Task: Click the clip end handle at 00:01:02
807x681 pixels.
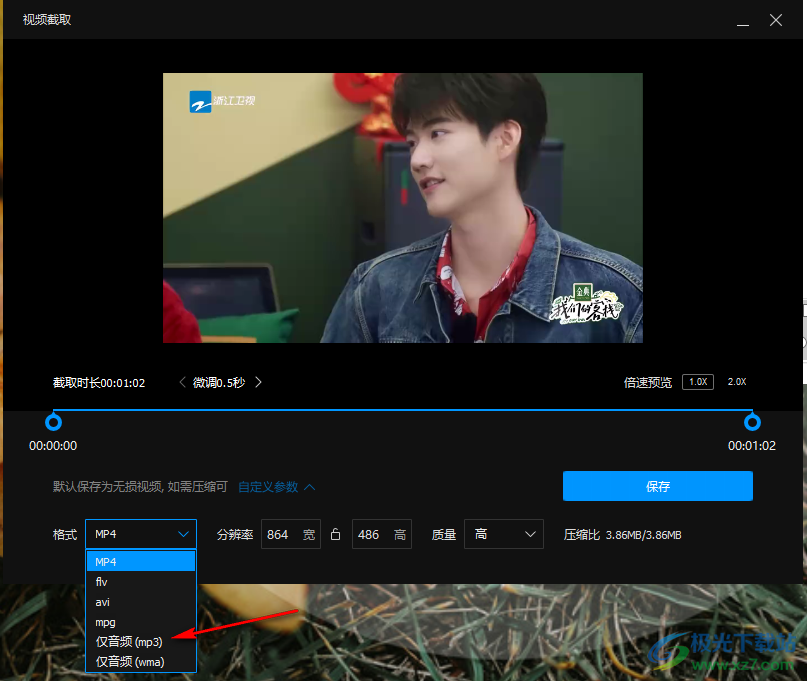Action: click(x=752, y=422)
